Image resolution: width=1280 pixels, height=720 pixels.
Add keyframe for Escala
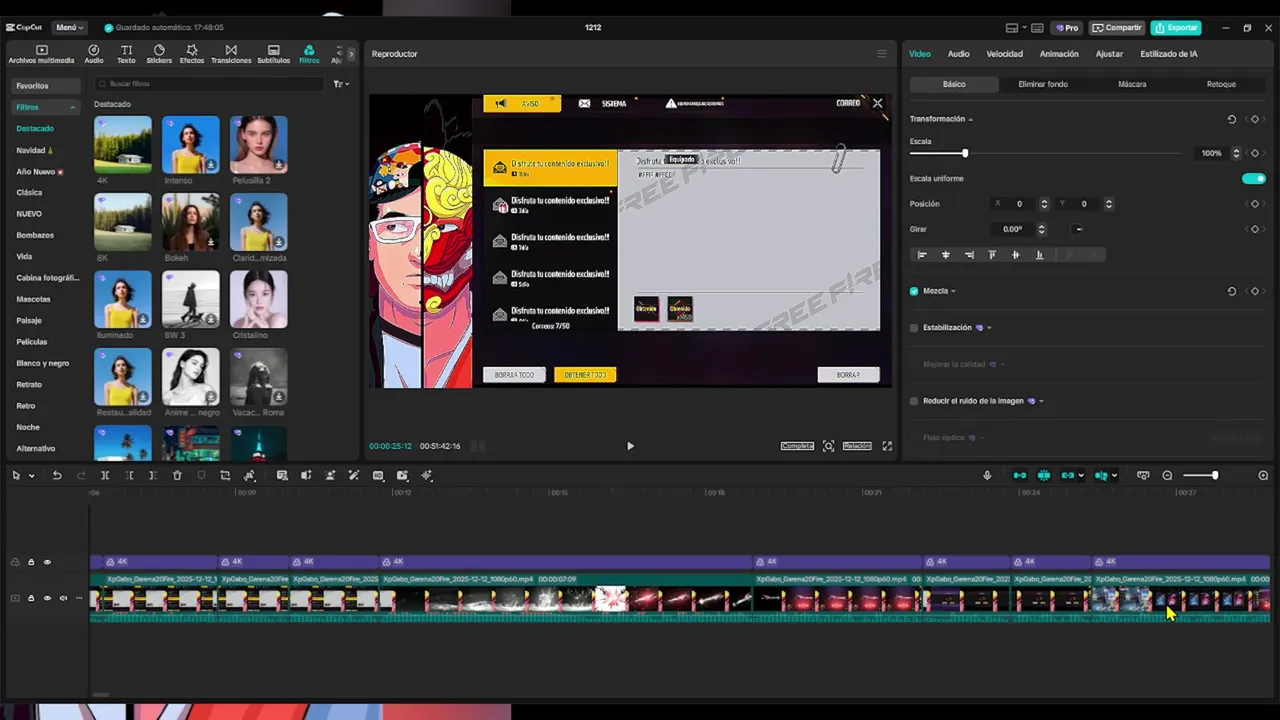pyautogui.click(x=1255, y=153)
